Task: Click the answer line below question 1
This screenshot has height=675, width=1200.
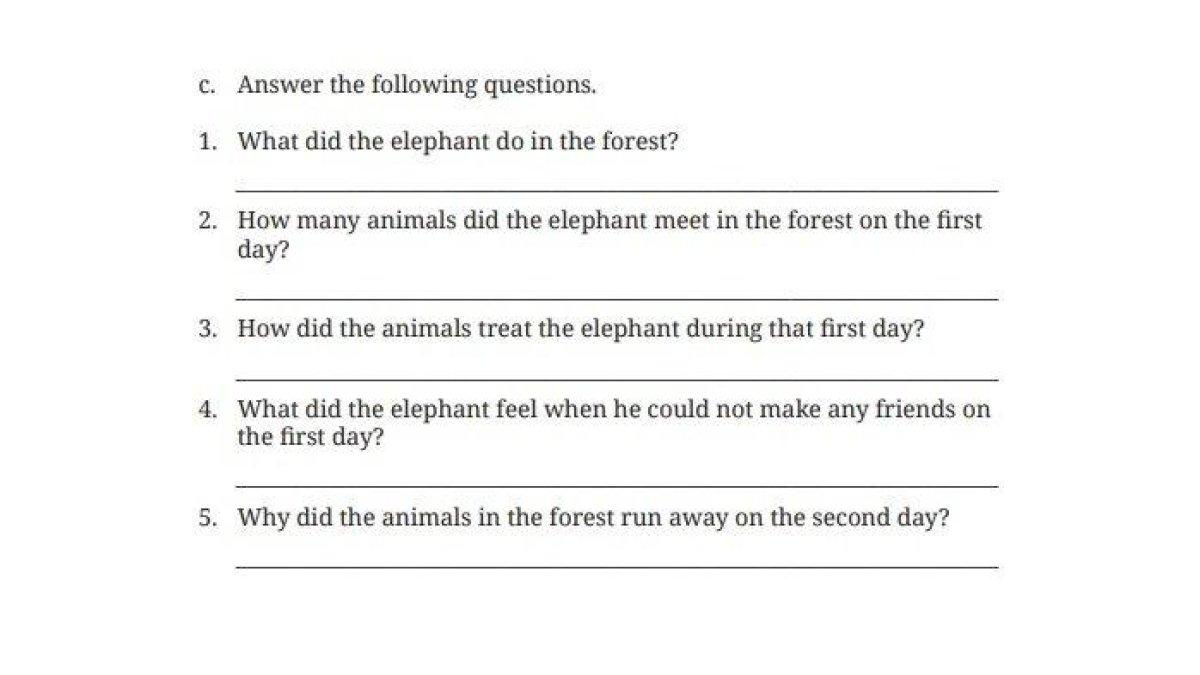Action: pos(616,189)
